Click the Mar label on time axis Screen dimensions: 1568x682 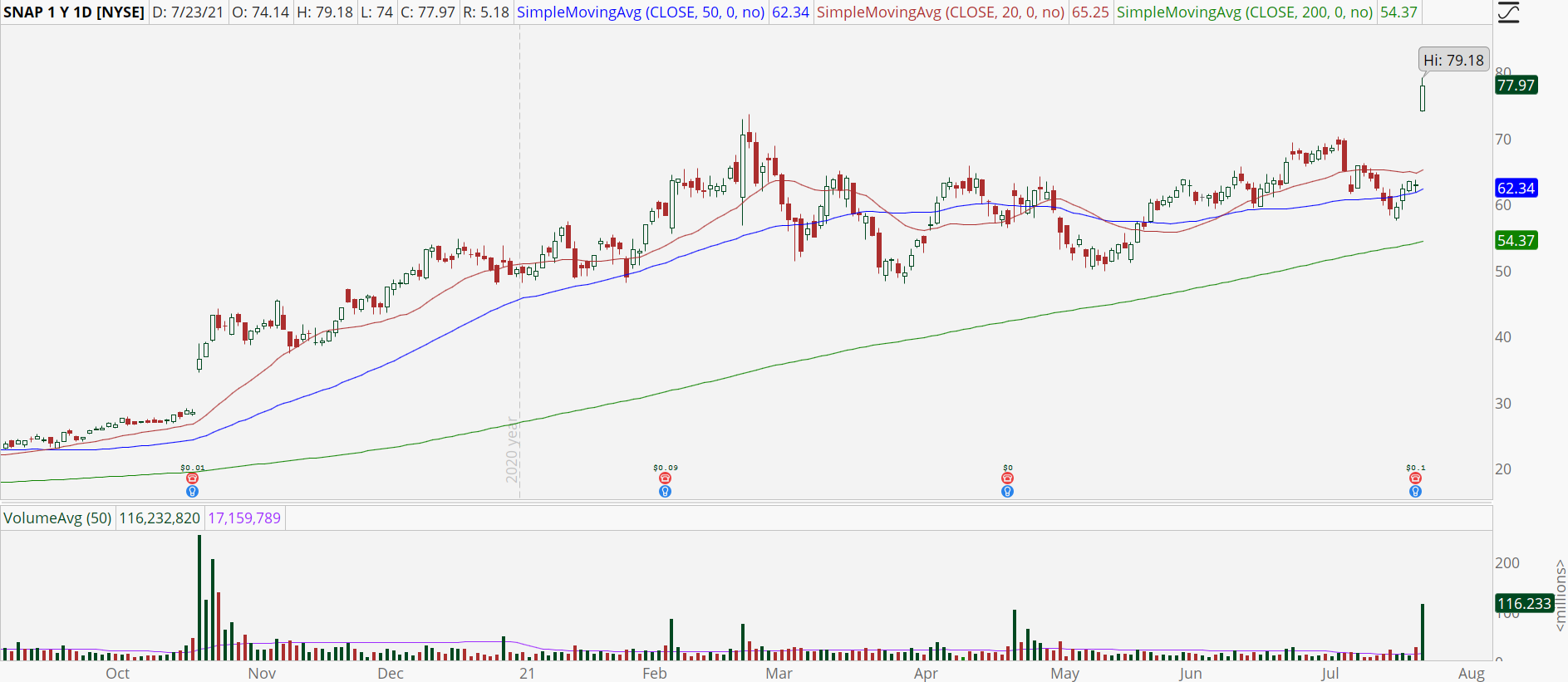coord(779,673)
